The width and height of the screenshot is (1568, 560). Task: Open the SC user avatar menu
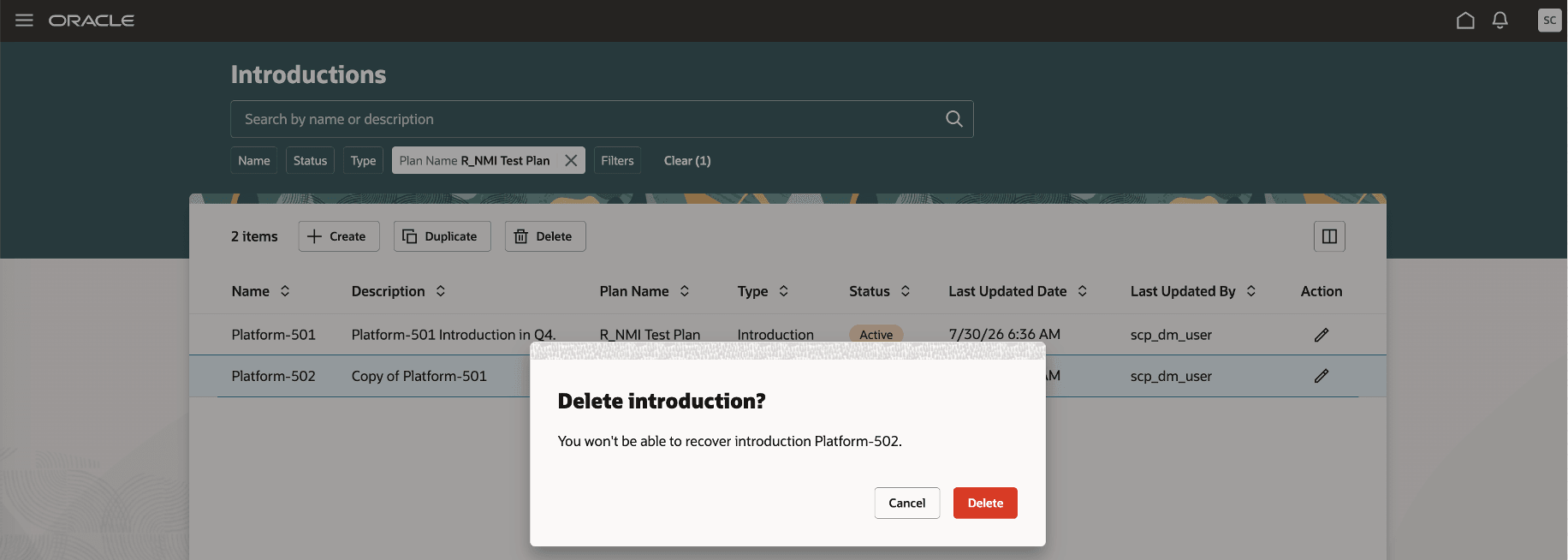(x=1549, y=20)
